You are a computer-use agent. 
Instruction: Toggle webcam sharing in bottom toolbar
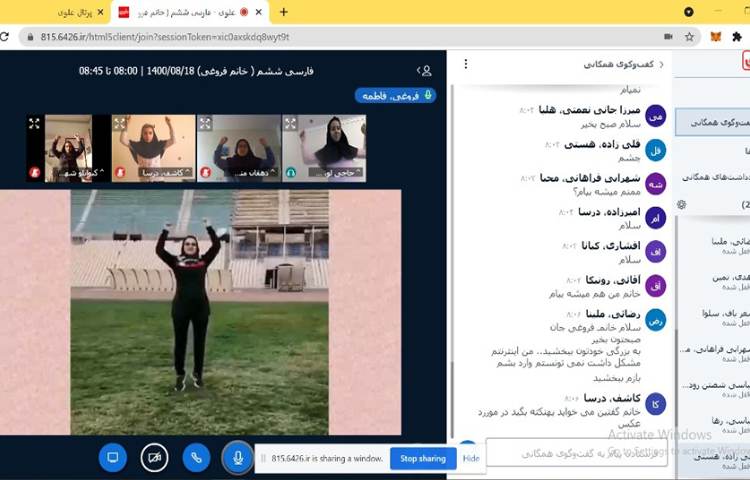pyautogui.click(x=154, y=457)
